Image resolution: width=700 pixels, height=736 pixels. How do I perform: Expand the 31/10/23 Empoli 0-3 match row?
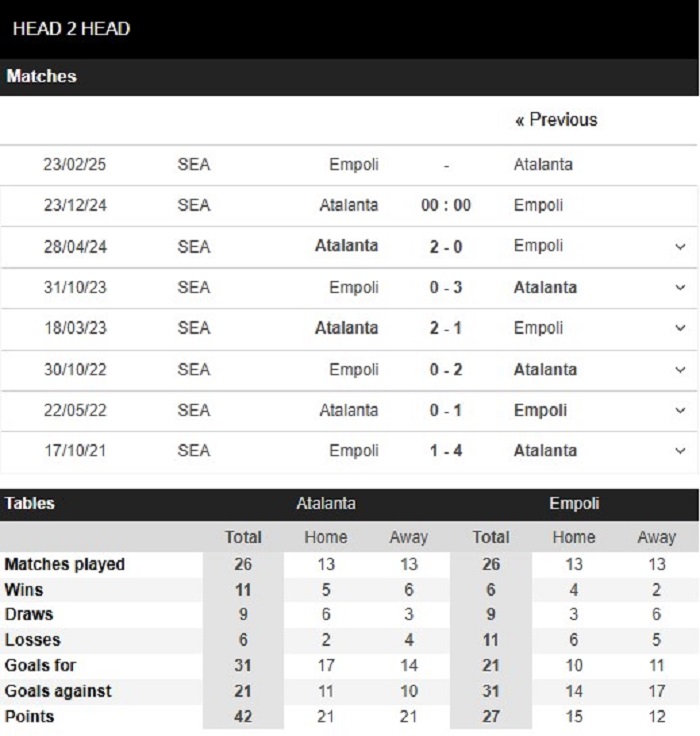[680, 287]
